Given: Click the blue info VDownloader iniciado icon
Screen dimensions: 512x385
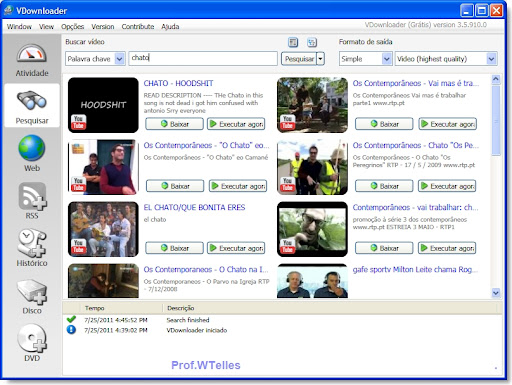Looking at the screenshot, I should [71, 330].
